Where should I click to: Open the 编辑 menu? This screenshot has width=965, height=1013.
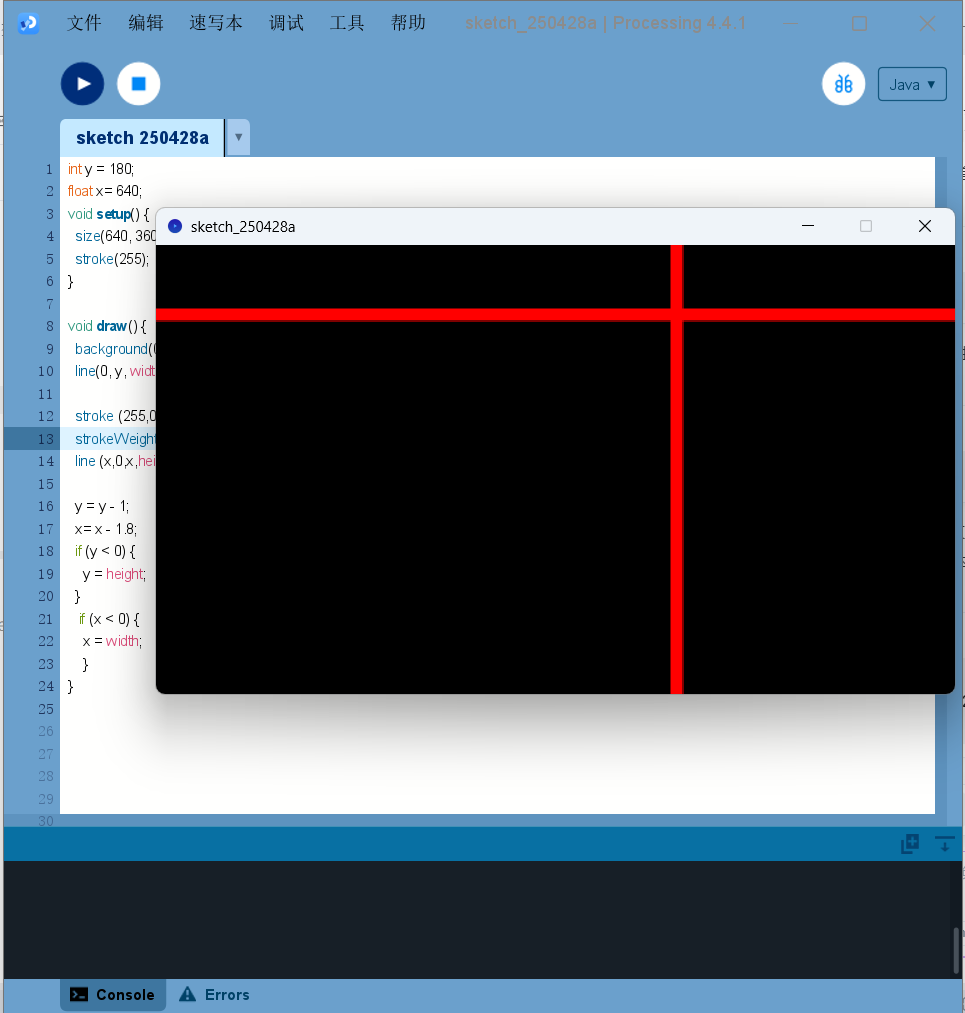tap(146, 23)
